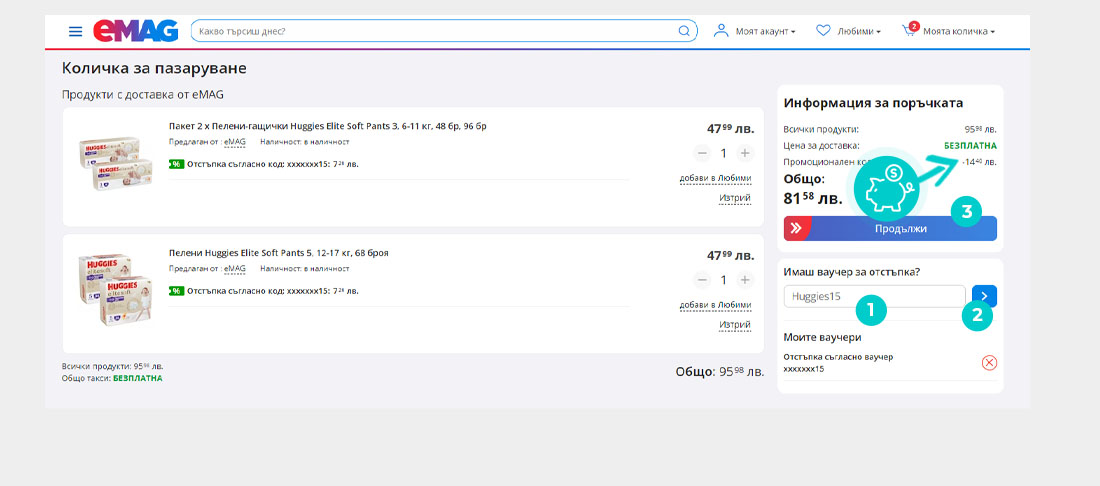Expand the 'Моят акаунт' dropdown

pyautogui.click(x=765, y=32)
